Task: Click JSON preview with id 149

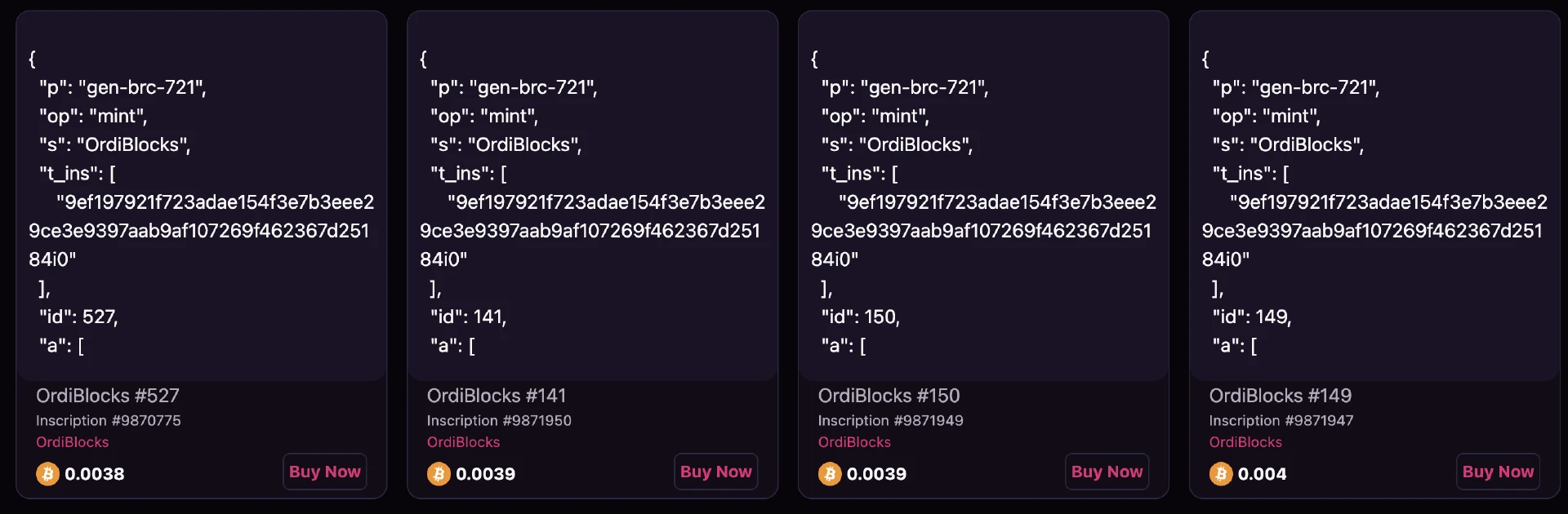Action: tap(1374, 196)
